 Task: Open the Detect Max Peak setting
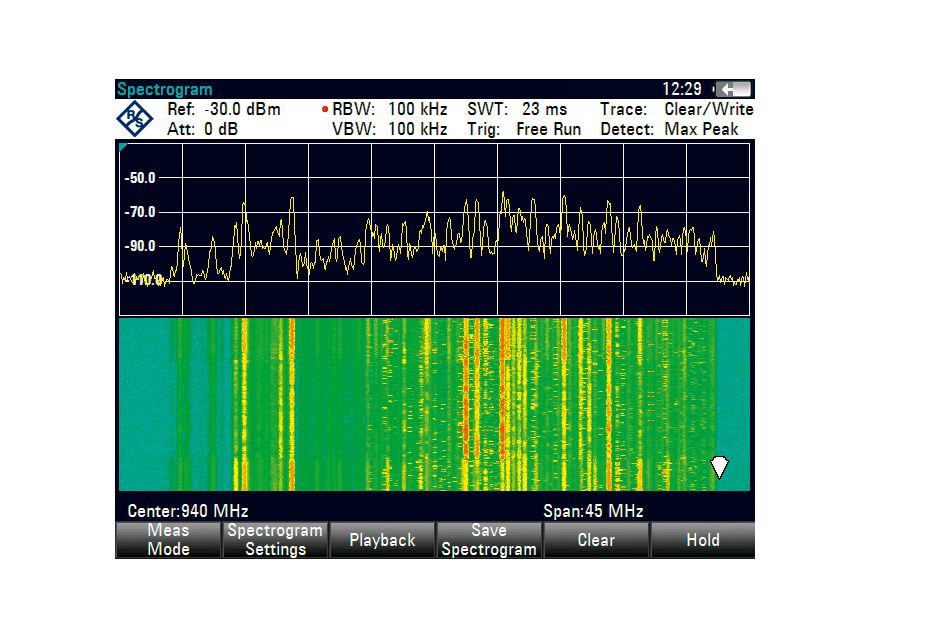[x=669, y=129]
